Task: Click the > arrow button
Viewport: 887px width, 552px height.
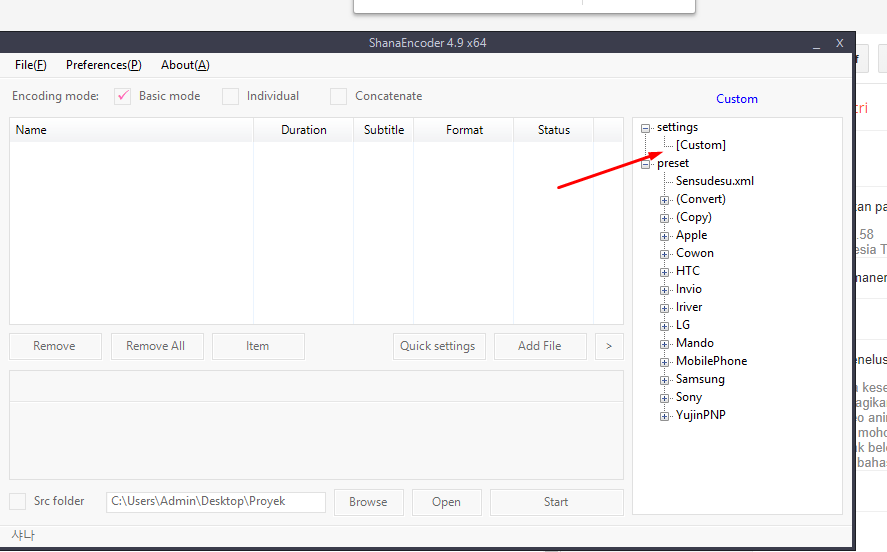Action: pos(609,346)
